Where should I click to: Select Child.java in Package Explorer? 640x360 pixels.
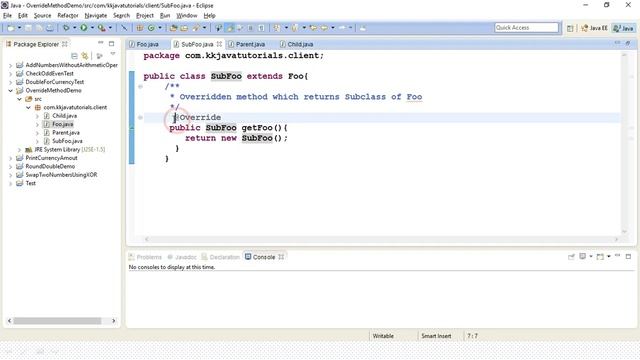tap(64, 116)
